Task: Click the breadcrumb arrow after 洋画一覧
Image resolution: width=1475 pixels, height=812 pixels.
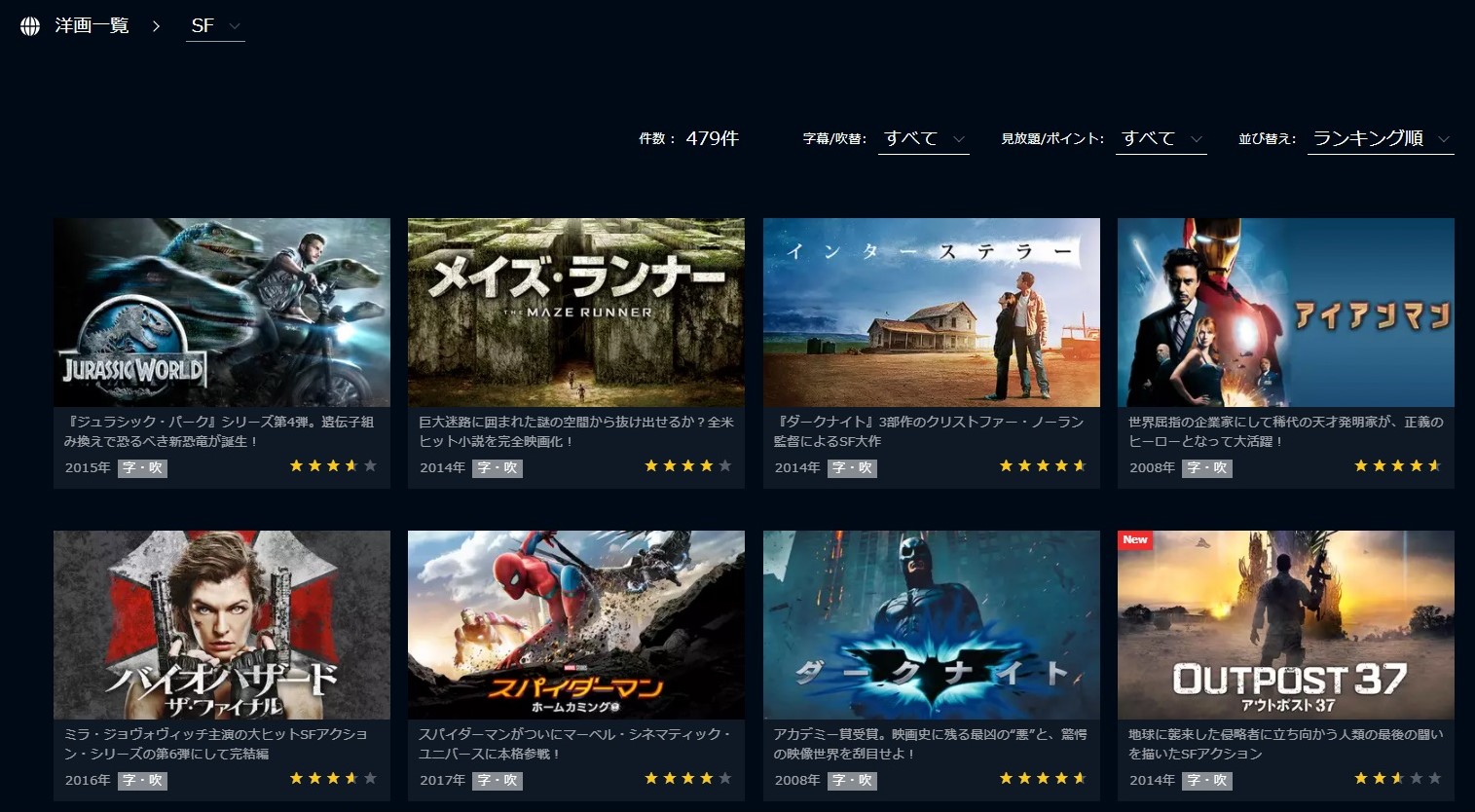Action: tap(156, 26)
